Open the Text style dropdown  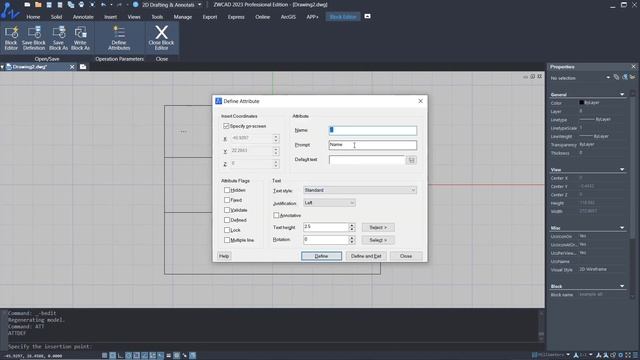click(x=360, y=190)
